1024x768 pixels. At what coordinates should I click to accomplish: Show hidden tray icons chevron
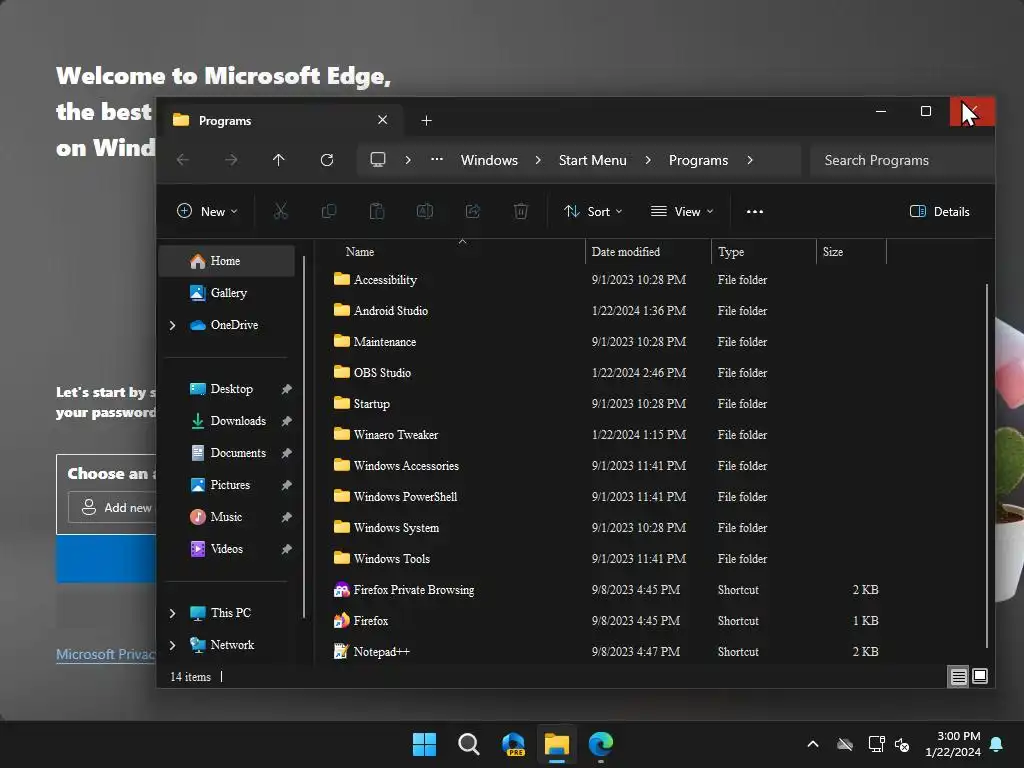[x=813, y=744]
